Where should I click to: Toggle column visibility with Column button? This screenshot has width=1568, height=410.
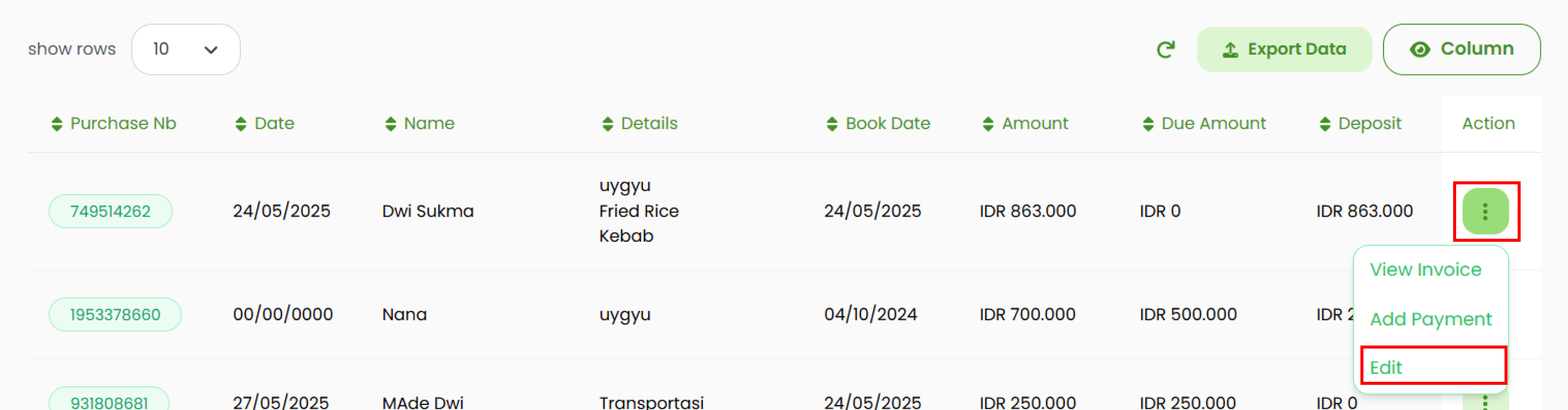click(1461, 49)
